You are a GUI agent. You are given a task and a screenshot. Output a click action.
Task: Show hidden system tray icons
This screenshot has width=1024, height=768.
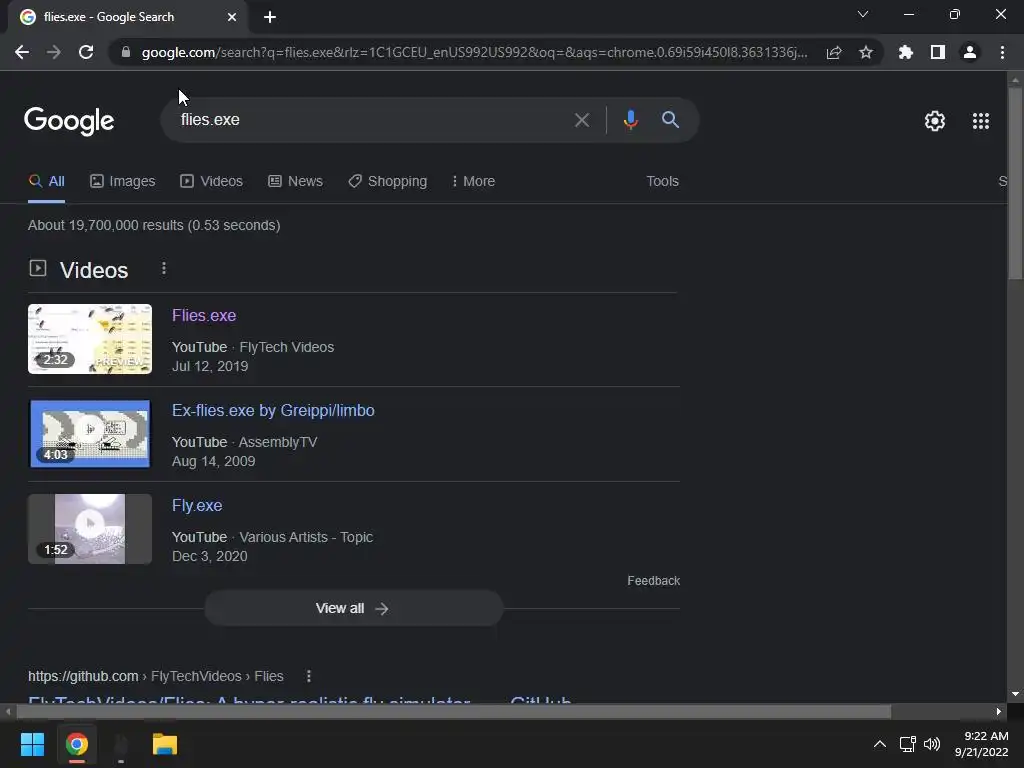(880, 744)
